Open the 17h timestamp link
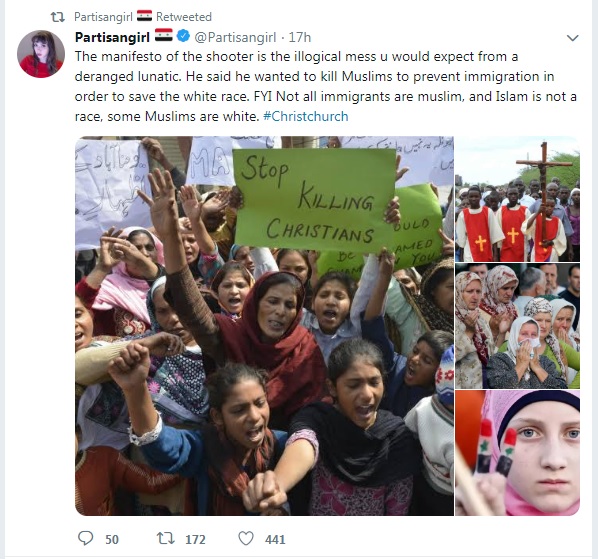Viewport: 598px width, 559px height. tap(300, 37)
